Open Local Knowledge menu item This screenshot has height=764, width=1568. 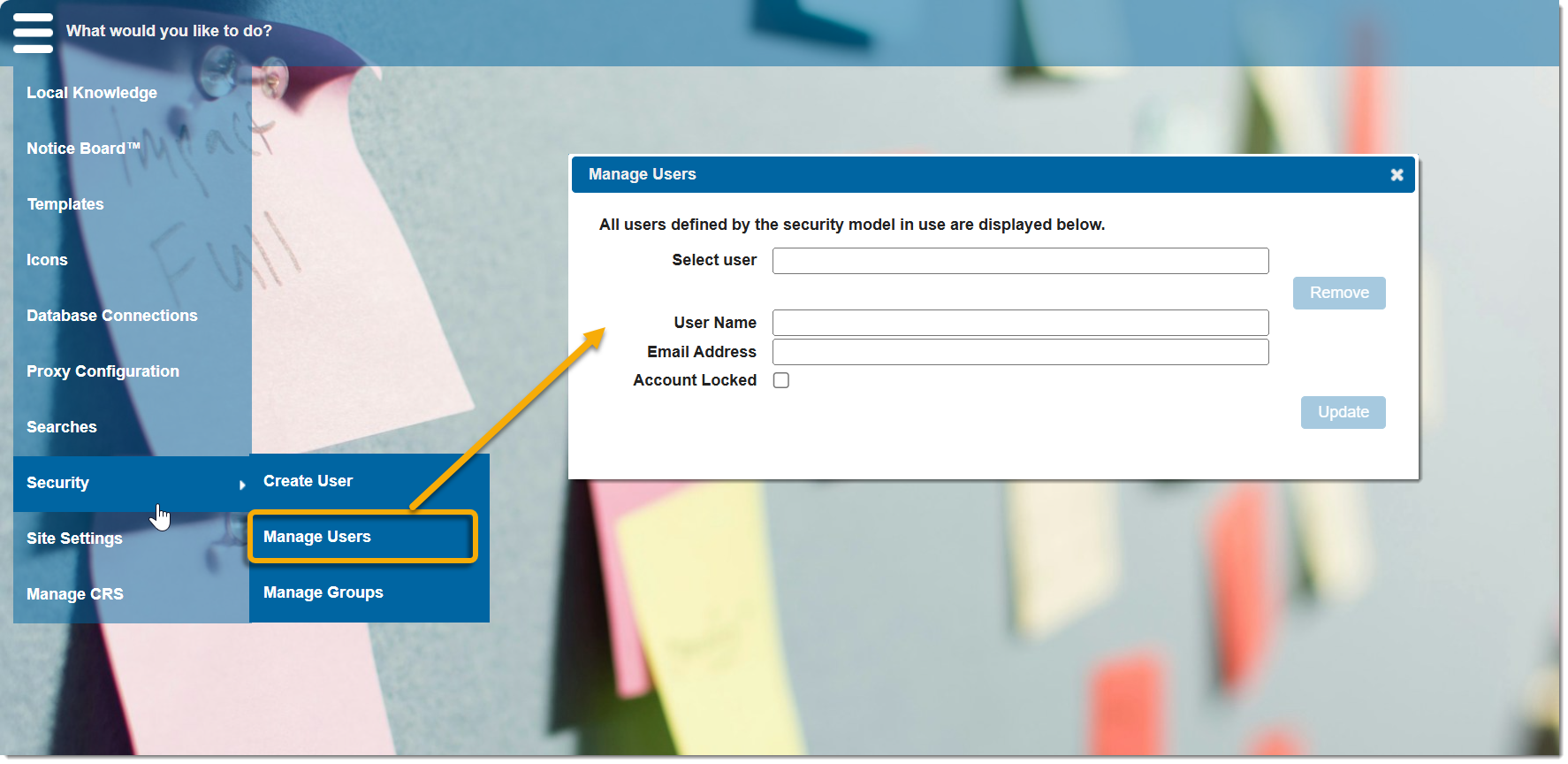pos(92,94)
